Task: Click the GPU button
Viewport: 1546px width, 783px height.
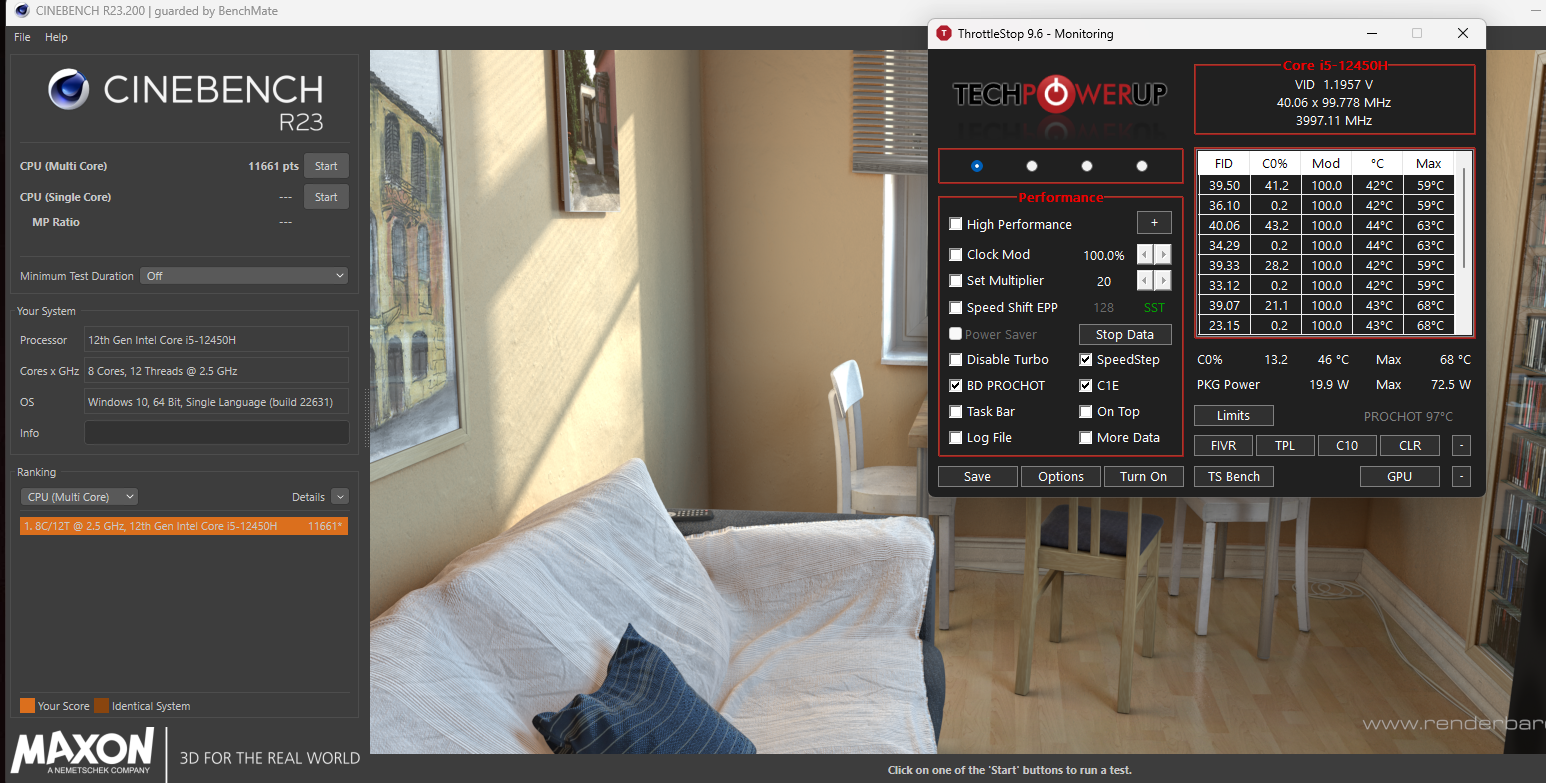Action: pos(1399,476)
